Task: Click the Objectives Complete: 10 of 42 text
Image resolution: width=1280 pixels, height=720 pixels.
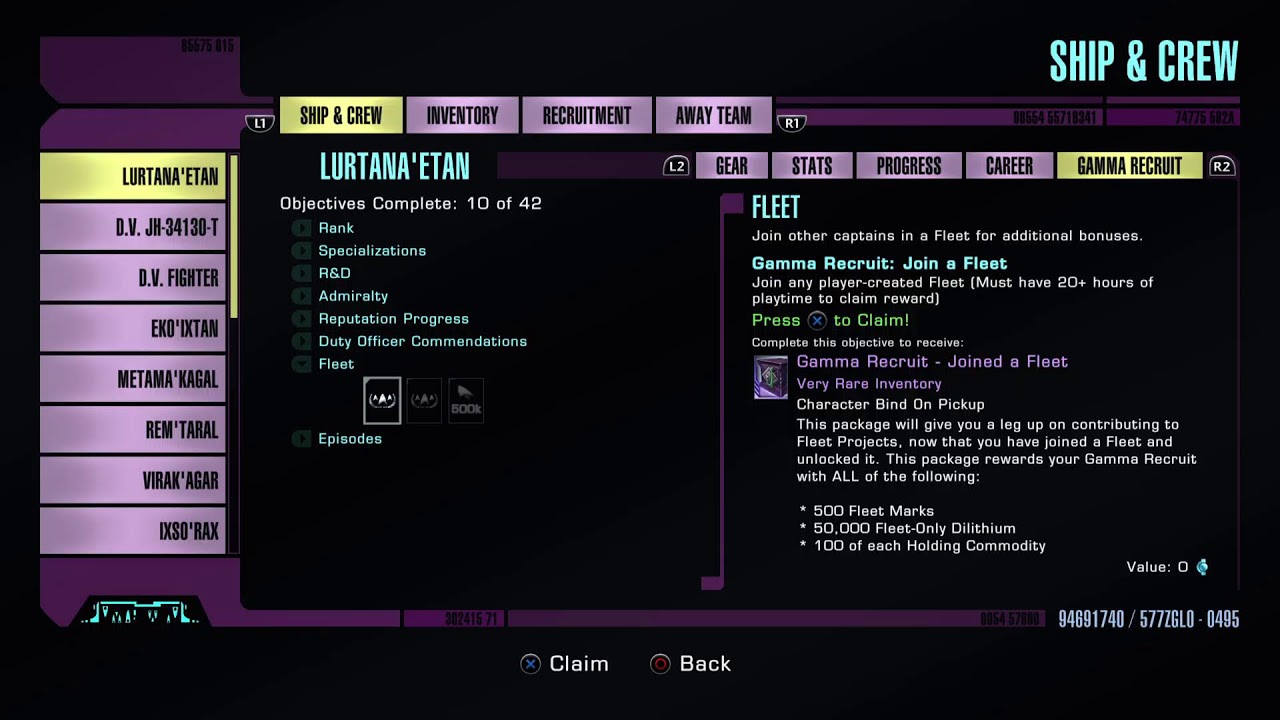Action: click(x=411, y=204)
